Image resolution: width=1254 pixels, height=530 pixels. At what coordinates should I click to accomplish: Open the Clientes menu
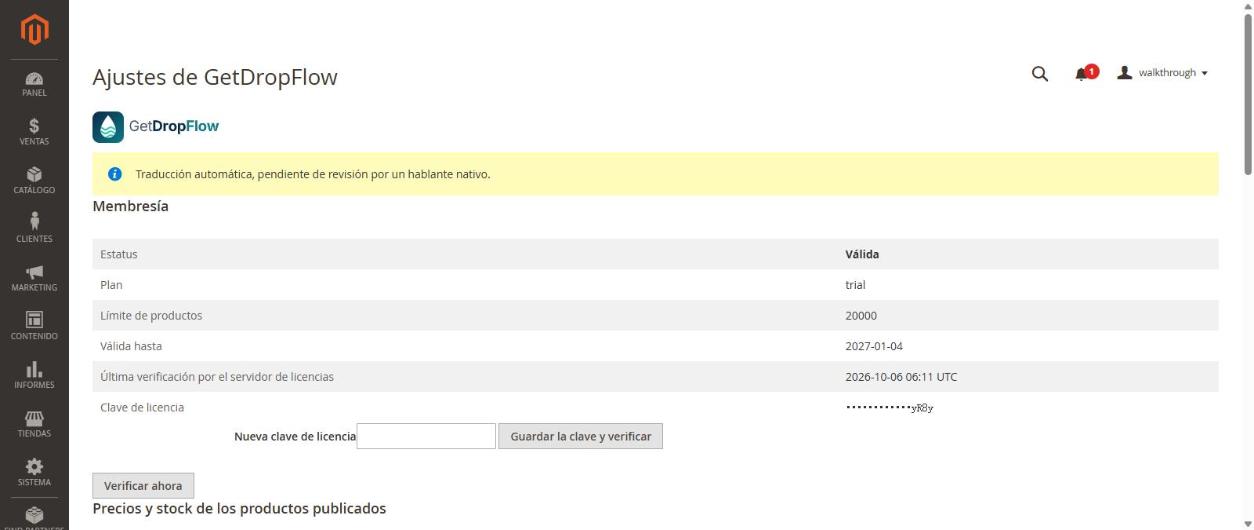tap(34, 229)
